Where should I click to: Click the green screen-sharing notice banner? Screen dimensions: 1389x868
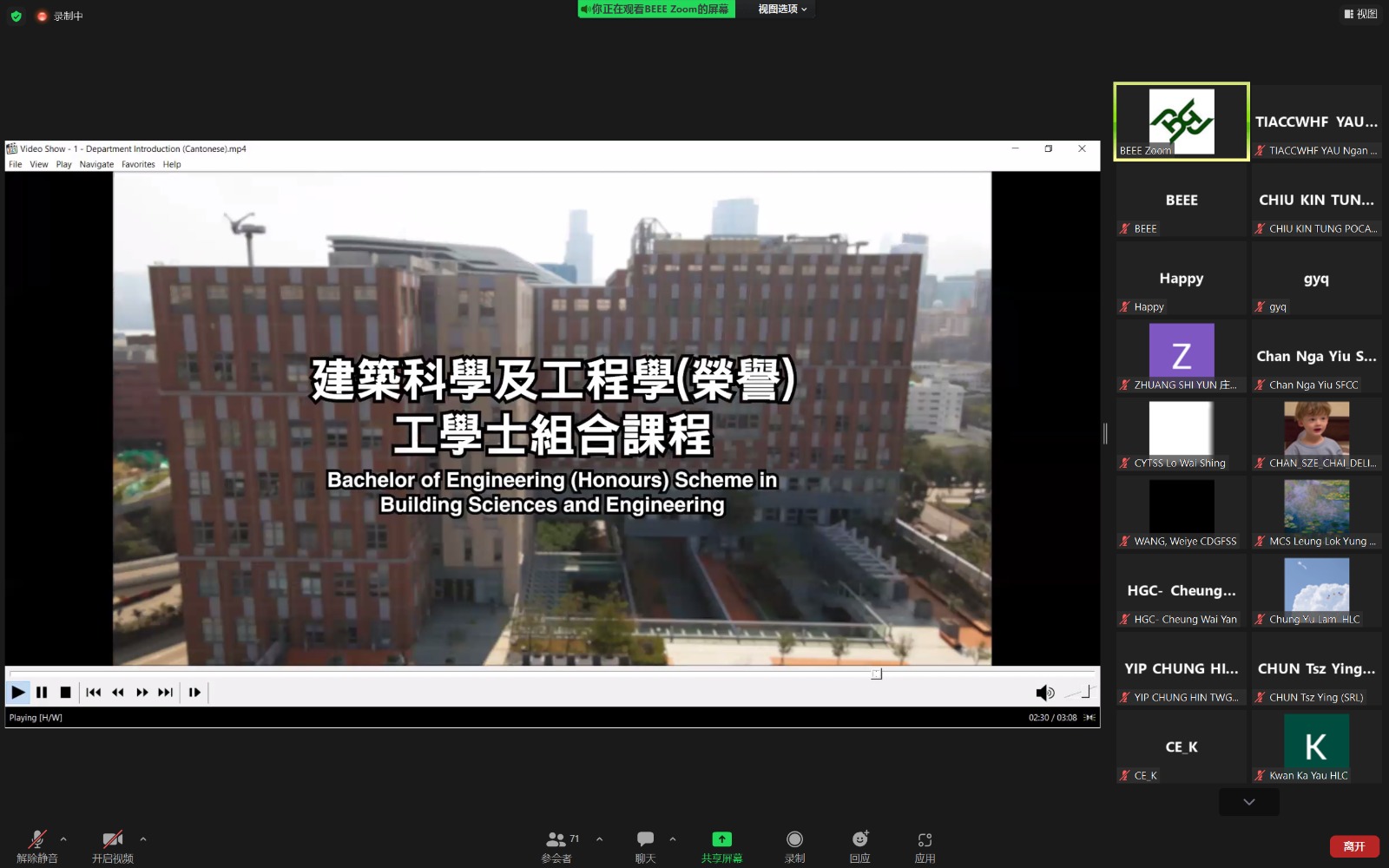pyautogui.click(x=656, y=9)
